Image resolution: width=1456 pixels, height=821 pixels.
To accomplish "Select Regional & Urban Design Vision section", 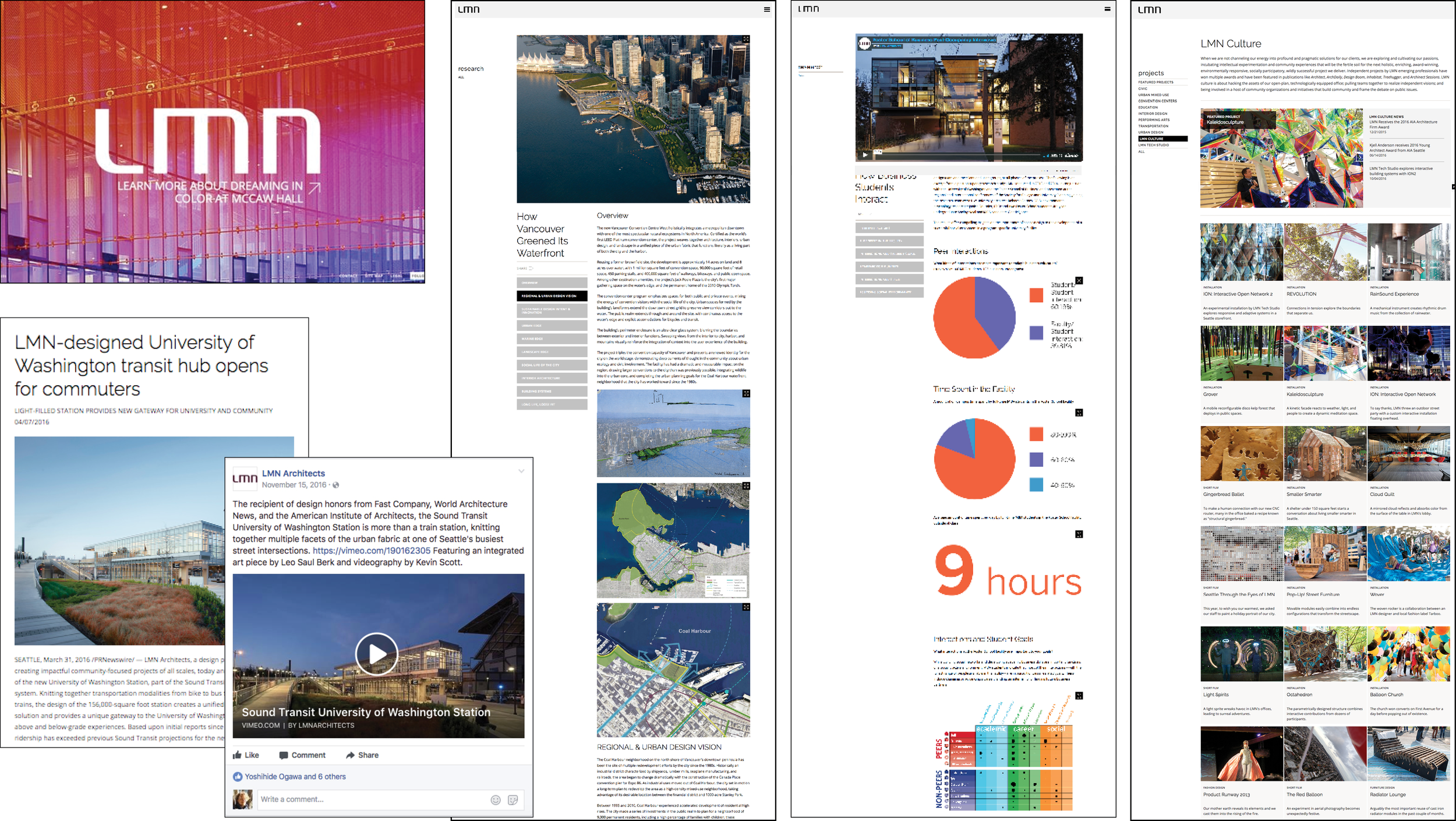I will point(552,296).
